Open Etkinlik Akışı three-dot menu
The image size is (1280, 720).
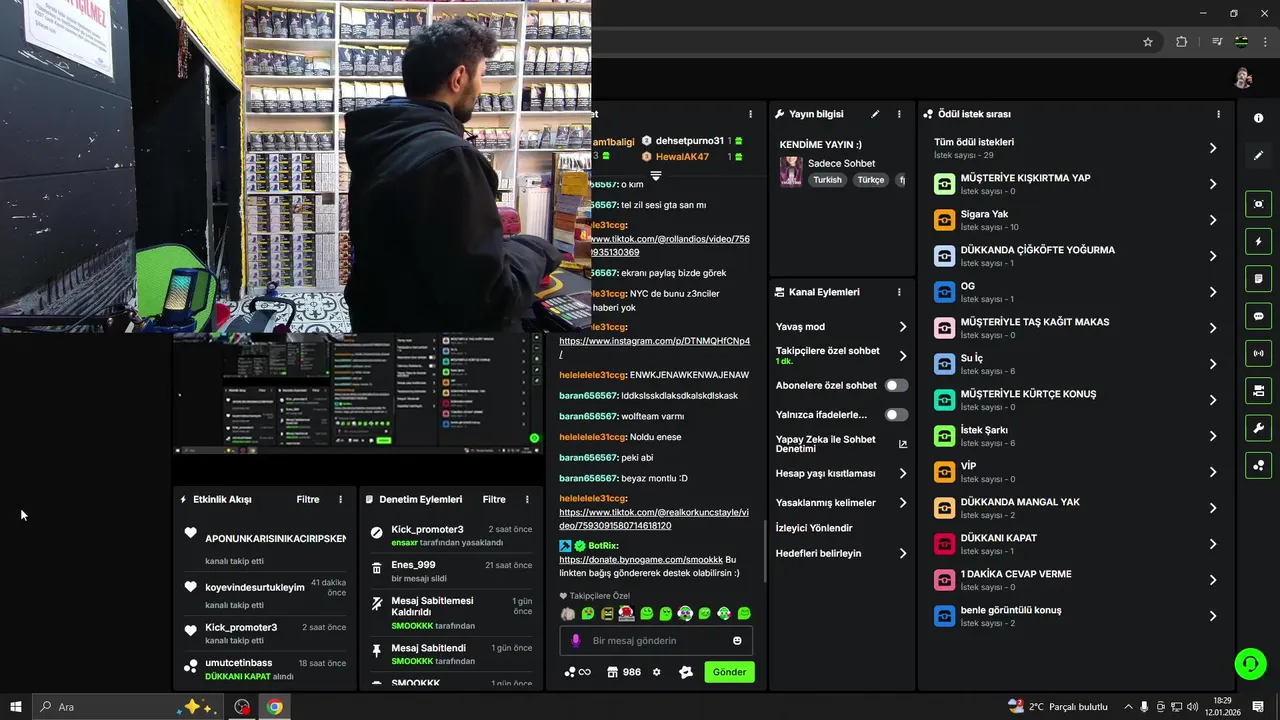(340, 499)
